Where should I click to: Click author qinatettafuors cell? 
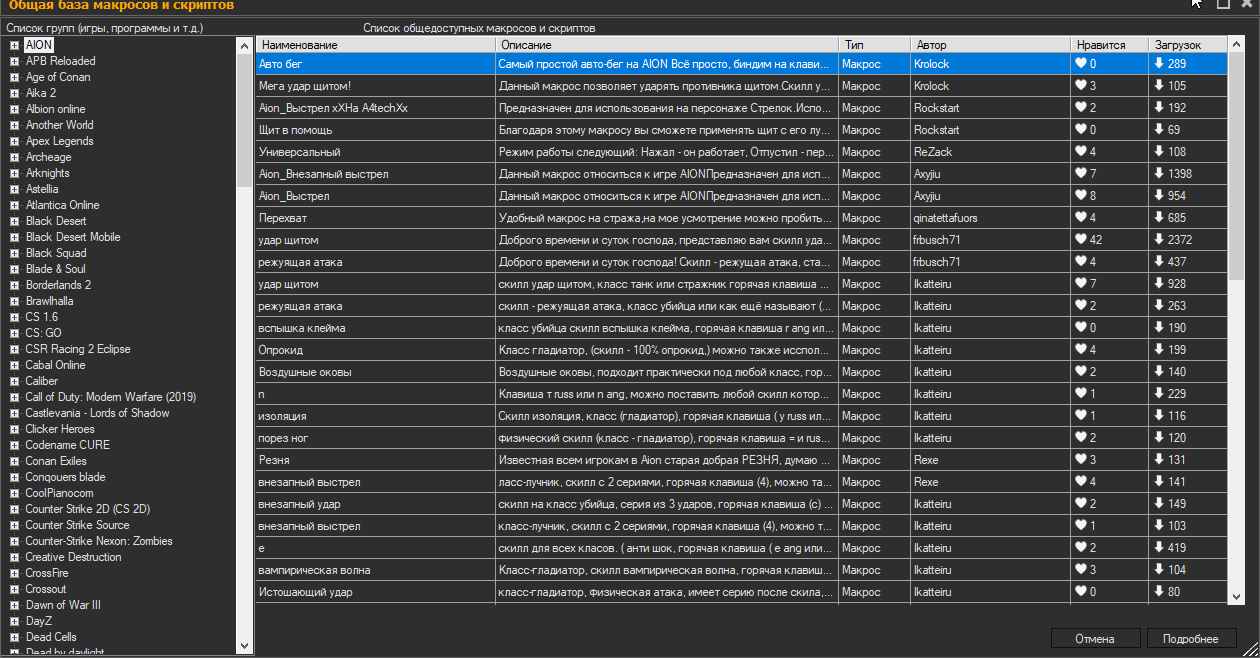990,218
